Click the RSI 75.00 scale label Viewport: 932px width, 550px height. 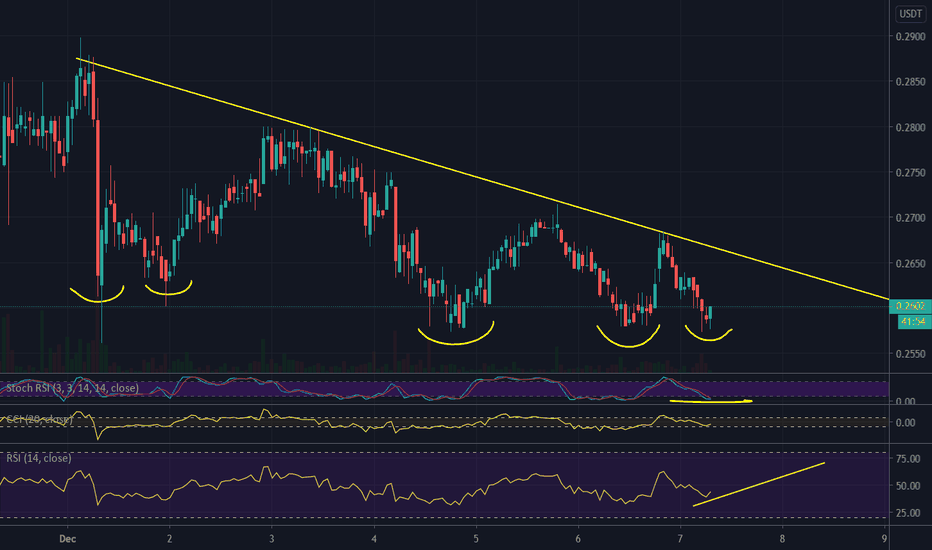coord(908,458)
